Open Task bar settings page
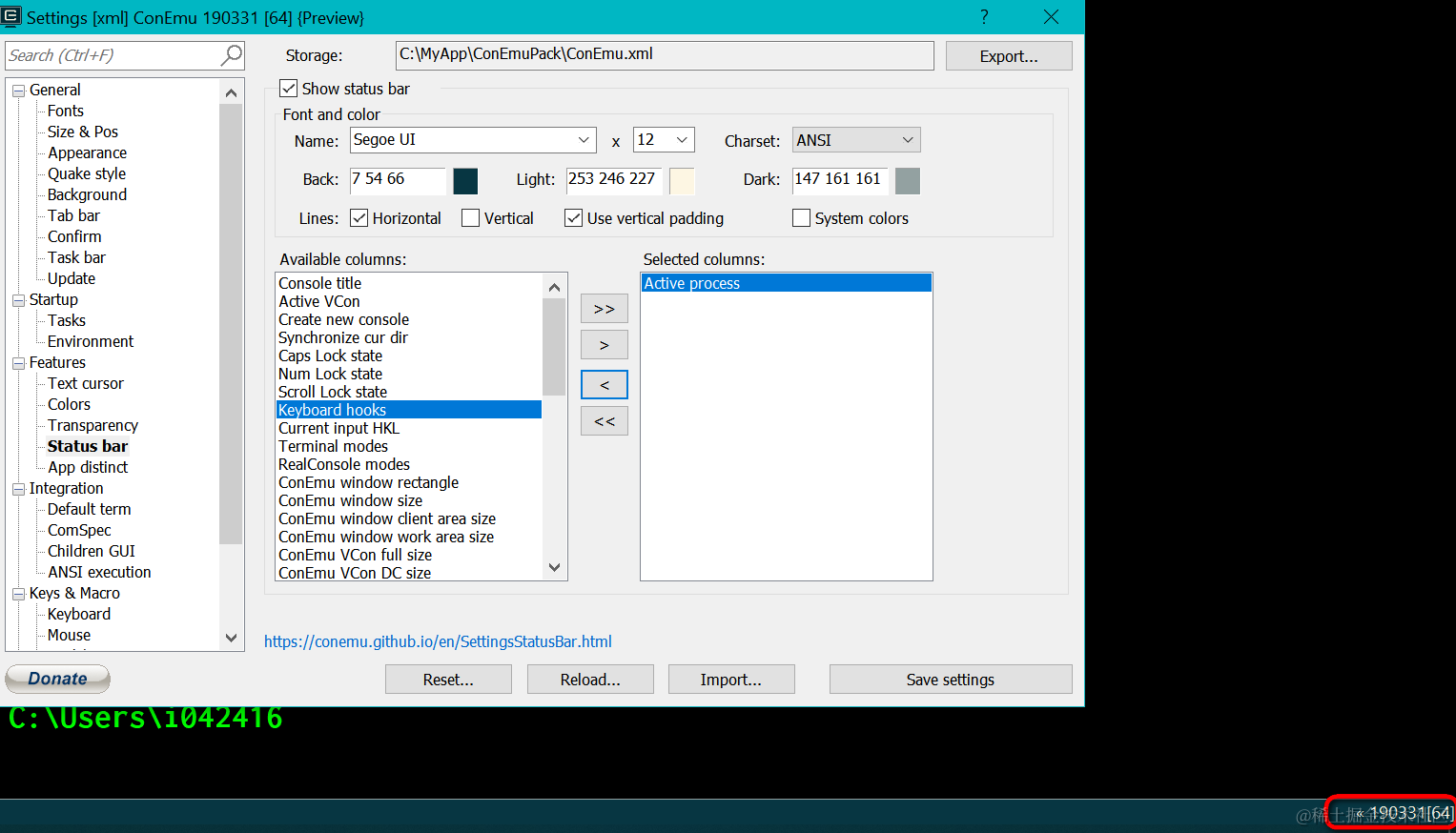 point(76,257)
